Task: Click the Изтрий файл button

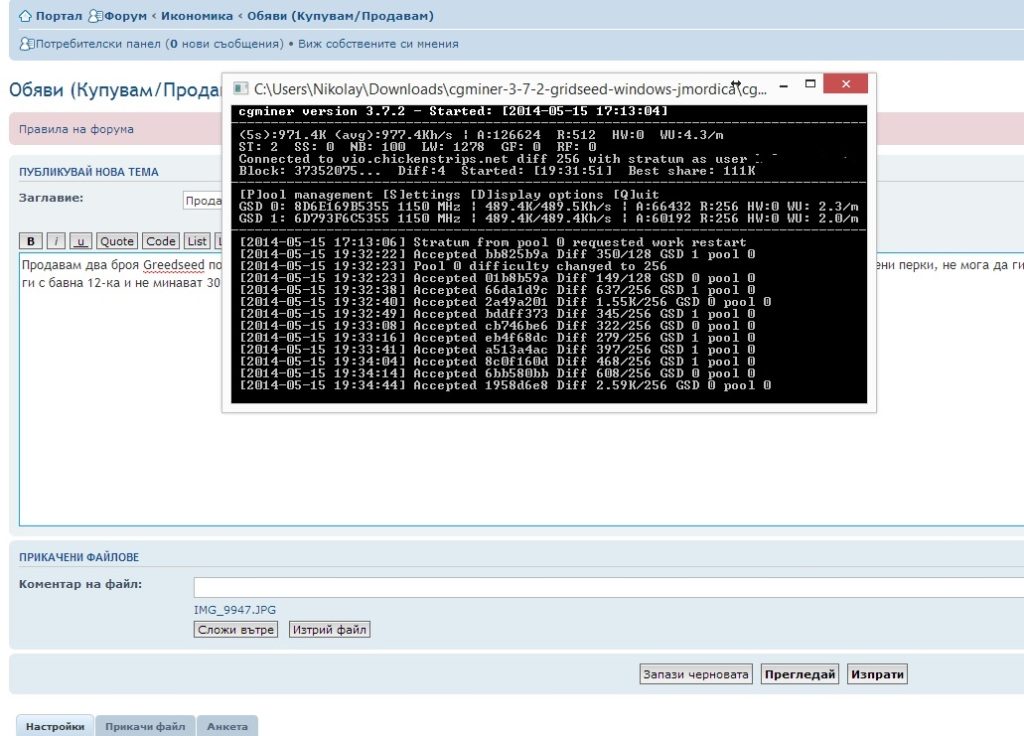Action: [x=330, y=629]
